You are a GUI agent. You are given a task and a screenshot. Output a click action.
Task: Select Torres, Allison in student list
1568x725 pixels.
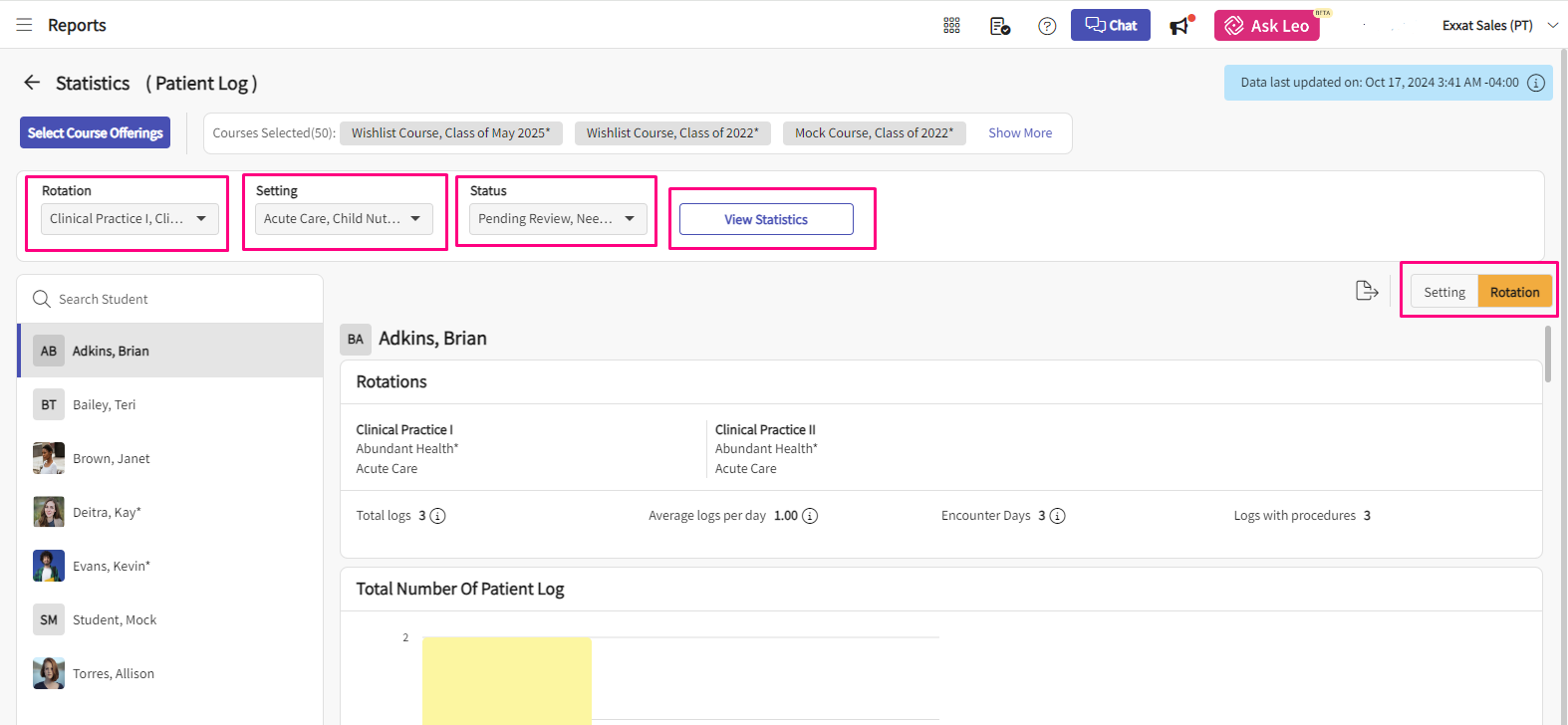(114, 674)
